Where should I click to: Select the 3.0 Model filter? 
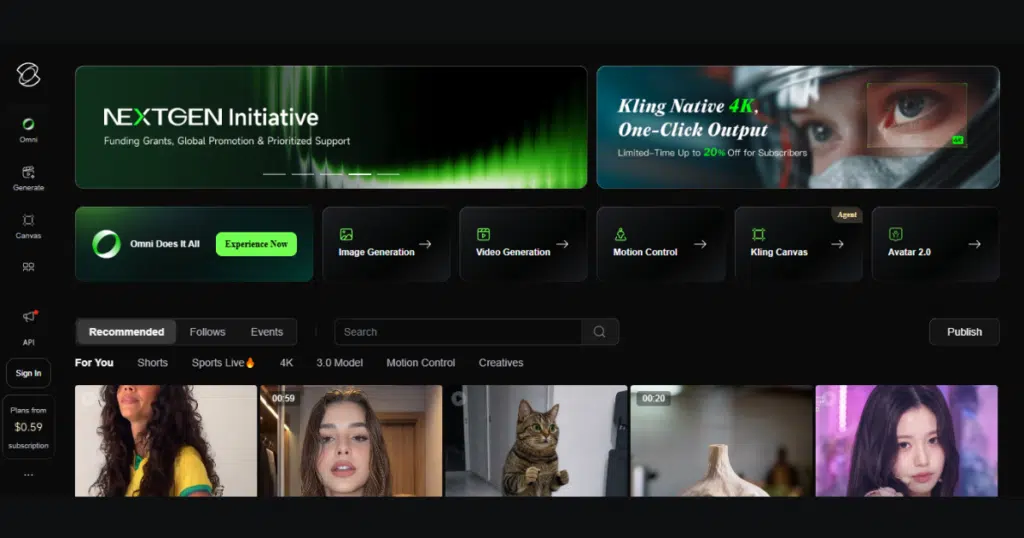[339, 362]
